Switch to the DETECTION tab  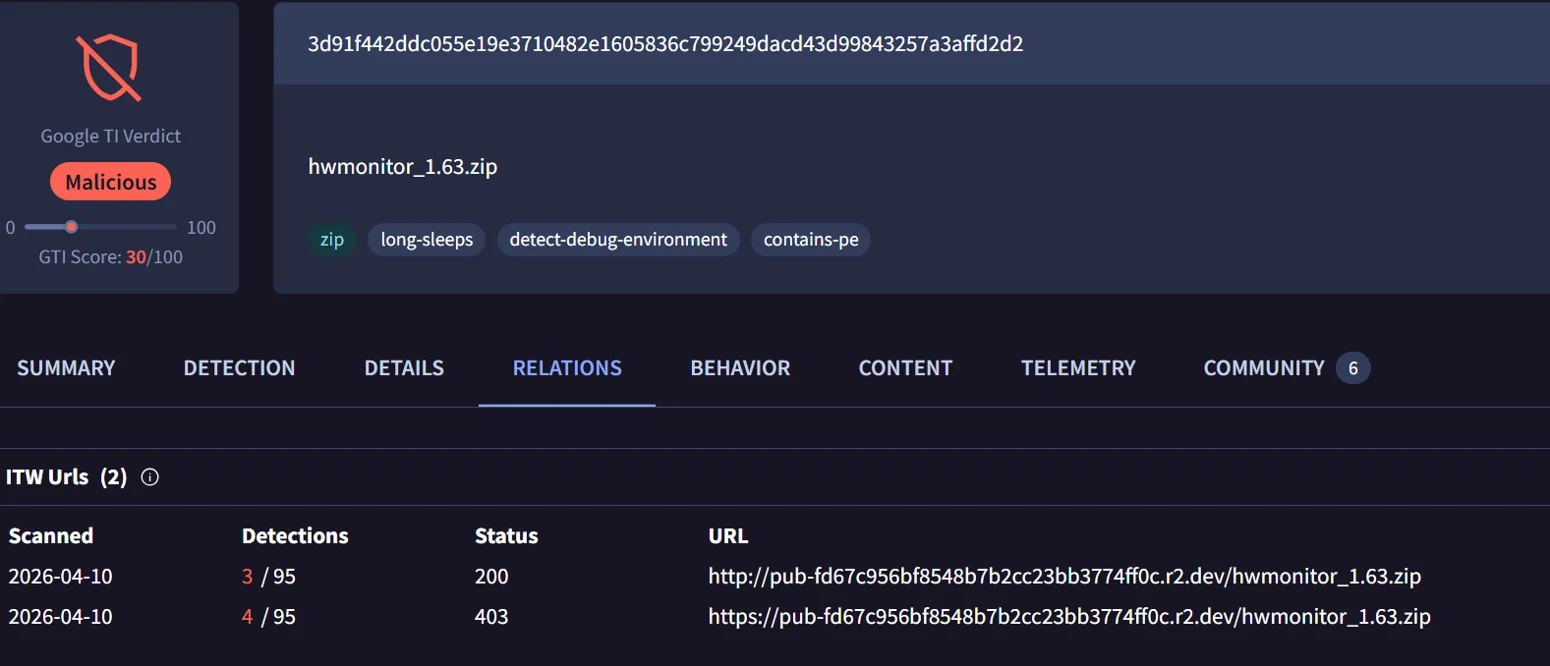(239, 368)
